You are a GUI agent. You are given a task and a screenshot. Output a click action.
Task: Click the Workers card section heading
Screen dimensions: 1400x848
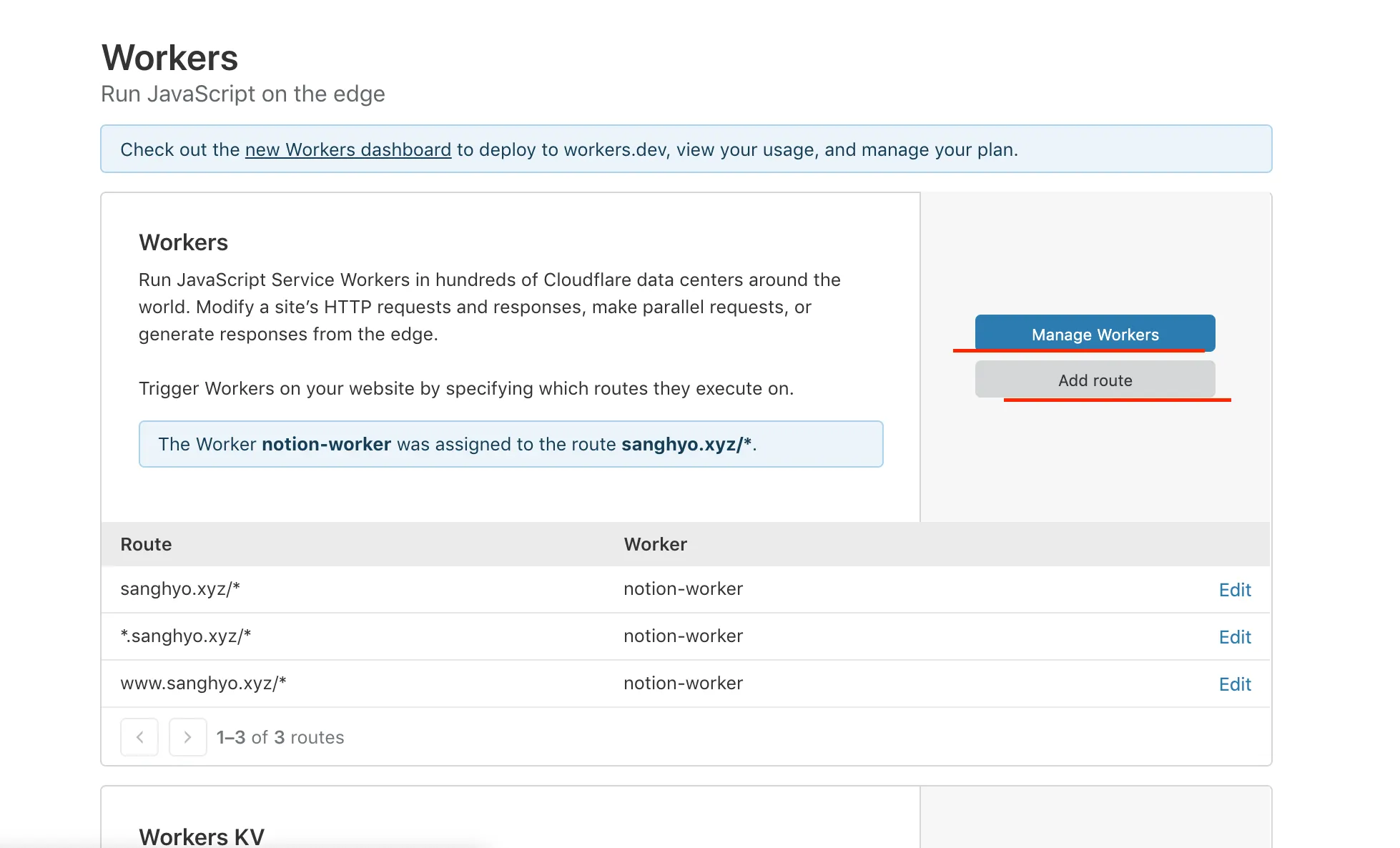(183, 242)
